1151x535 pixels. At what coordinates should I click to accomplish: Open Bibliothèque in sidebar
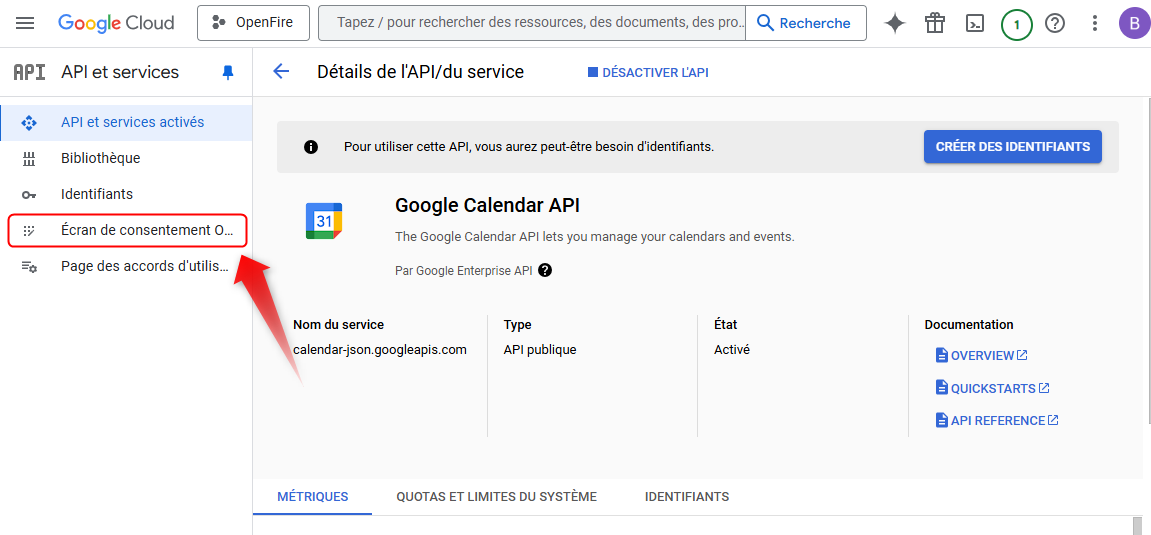[x=126, y=159]
